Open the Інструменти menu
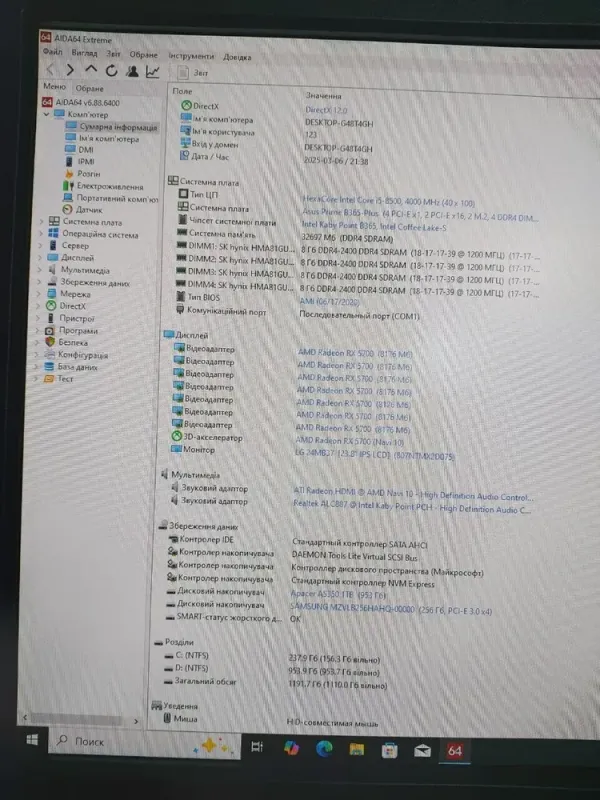Screen dimensions: 600x800 (x=190, y=56)
